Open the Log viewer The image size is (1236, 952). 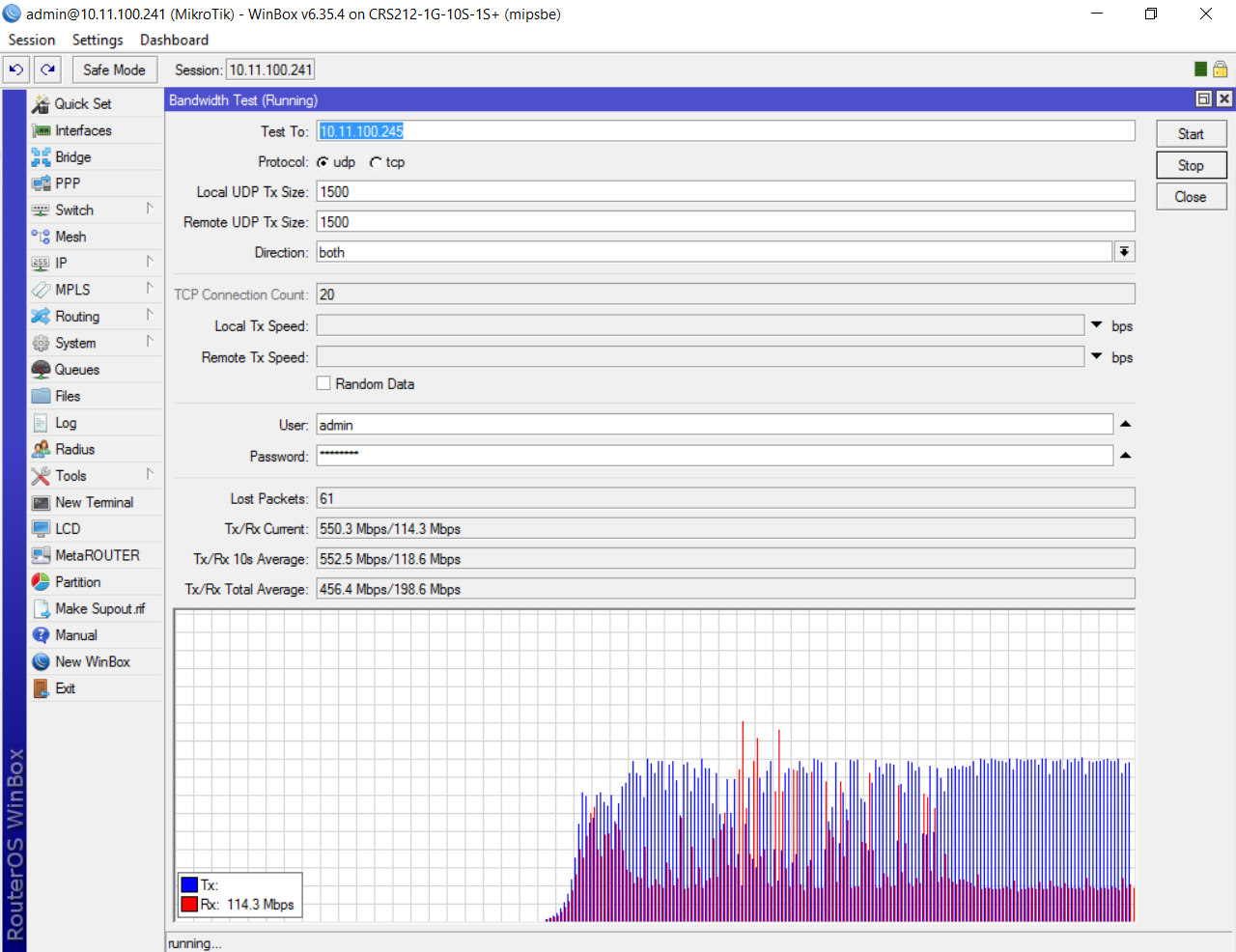point(68,422)
